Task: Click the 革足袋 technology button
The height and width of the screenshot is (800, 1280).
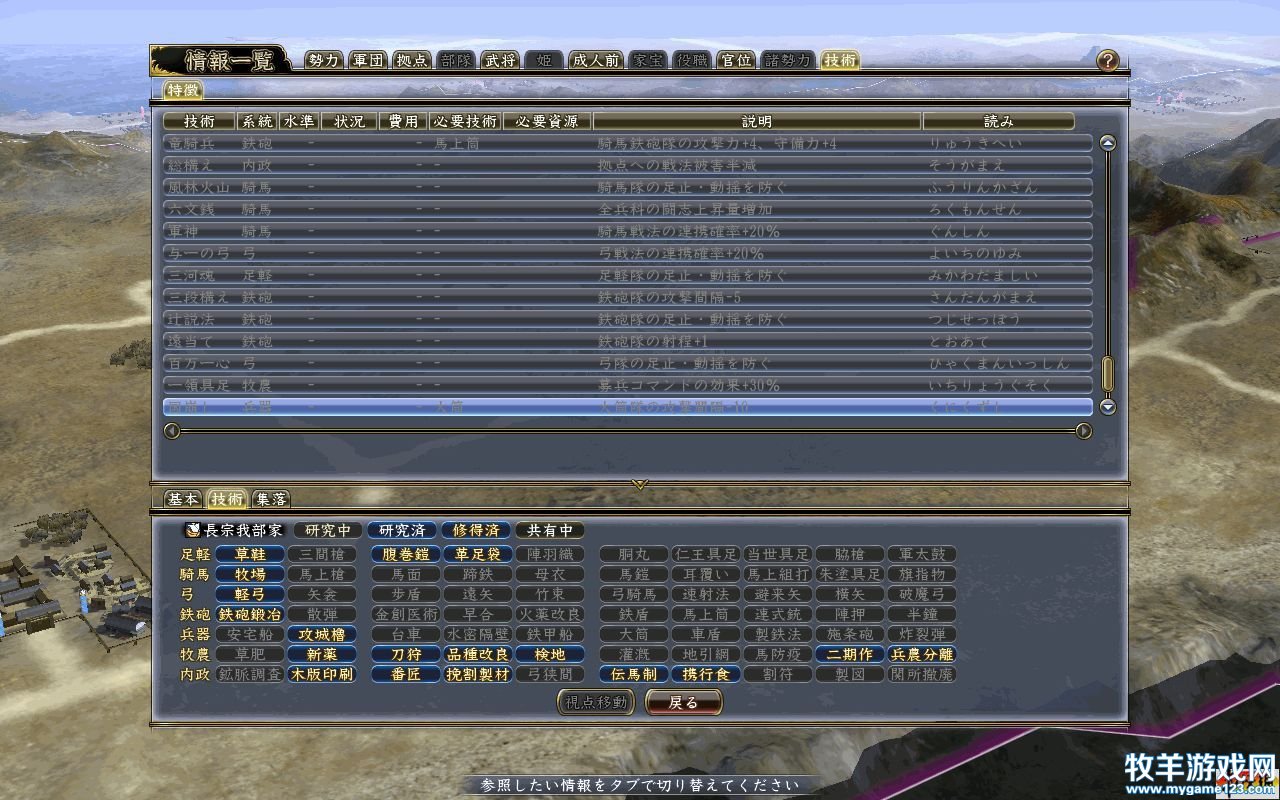Action: 478,554
